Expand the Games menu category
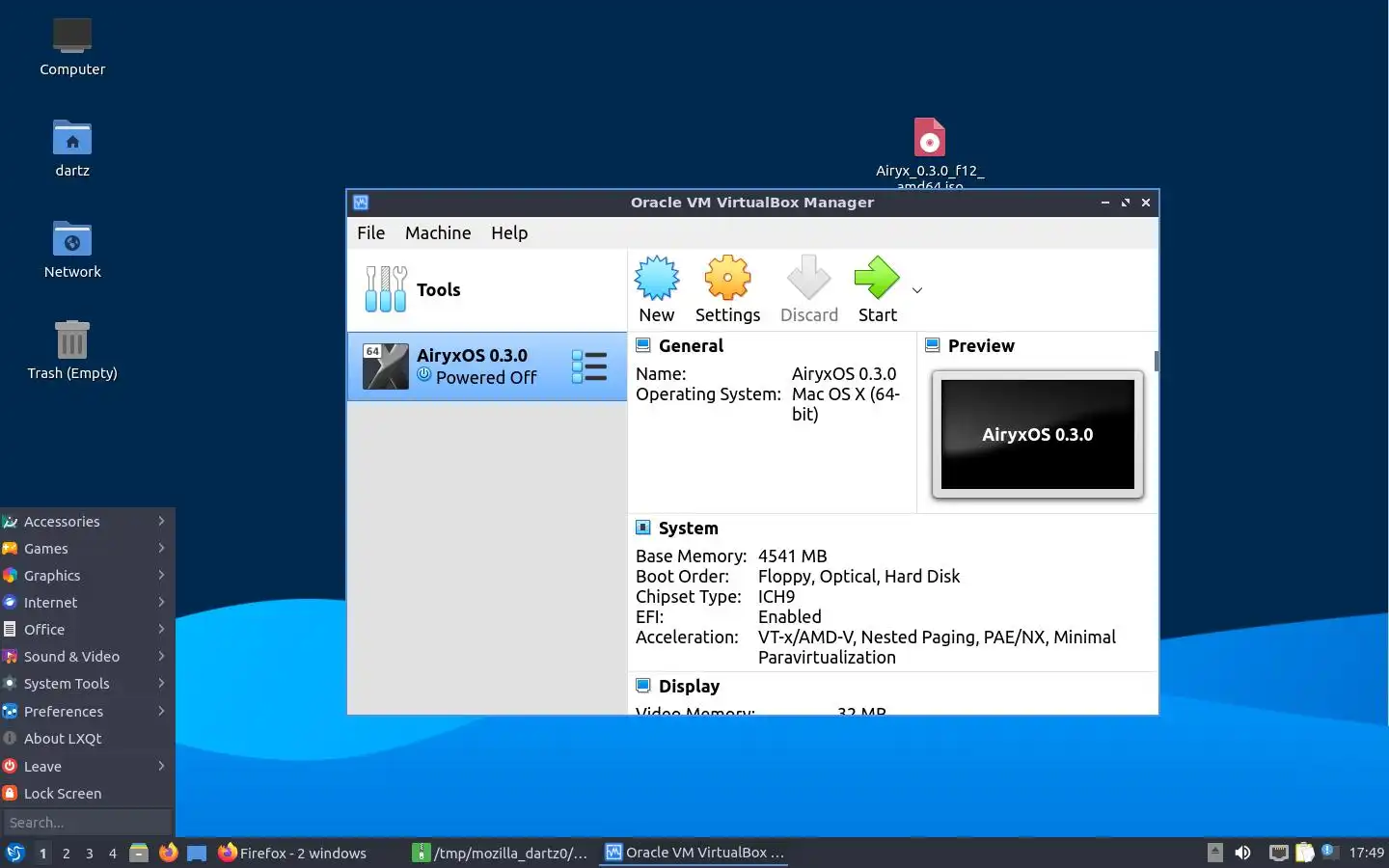 pos(87,548)
